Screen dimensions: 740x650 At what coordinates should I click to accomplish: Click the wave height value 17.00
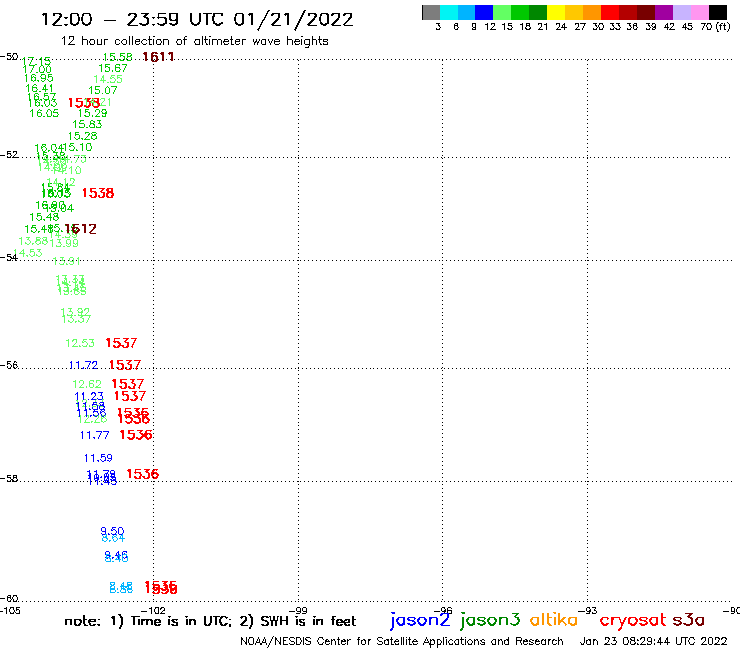(x=37, y=70)
